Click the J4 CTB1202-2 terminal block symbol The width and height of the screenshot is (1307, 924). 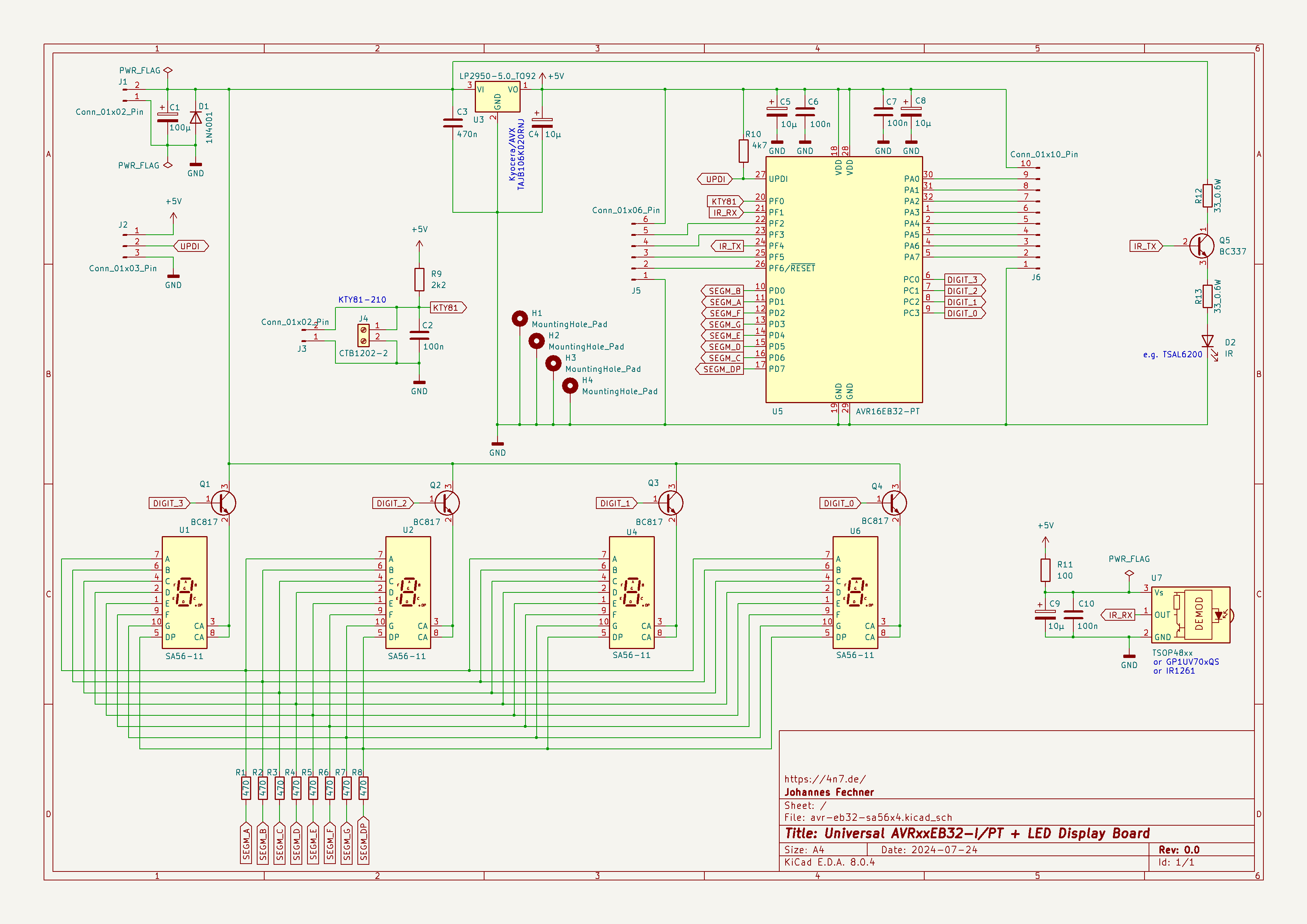(363, 335)
